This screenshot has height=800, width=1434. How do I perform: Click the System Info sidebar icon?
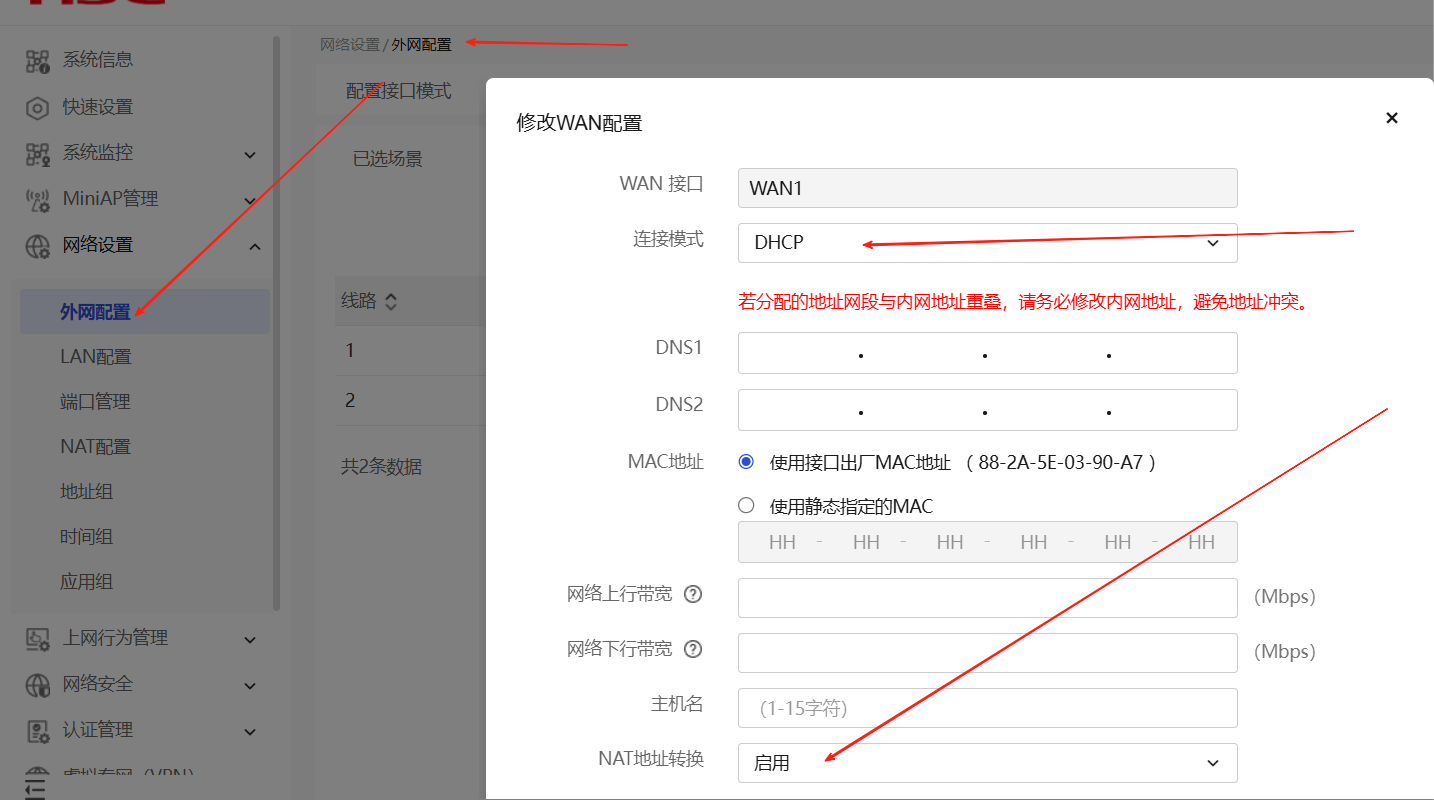tap(37, 60)
